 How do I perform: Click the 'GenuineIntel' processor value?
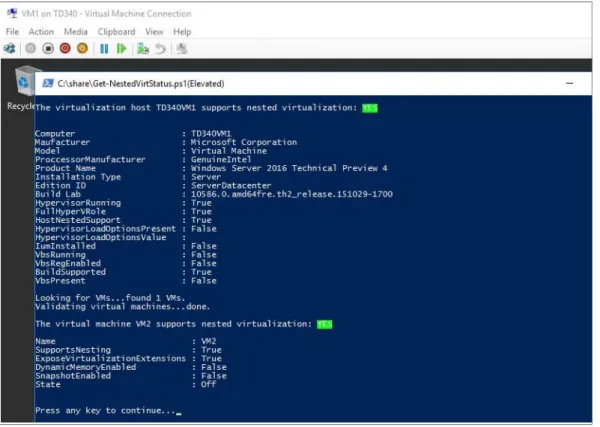[x=221, y=160]
